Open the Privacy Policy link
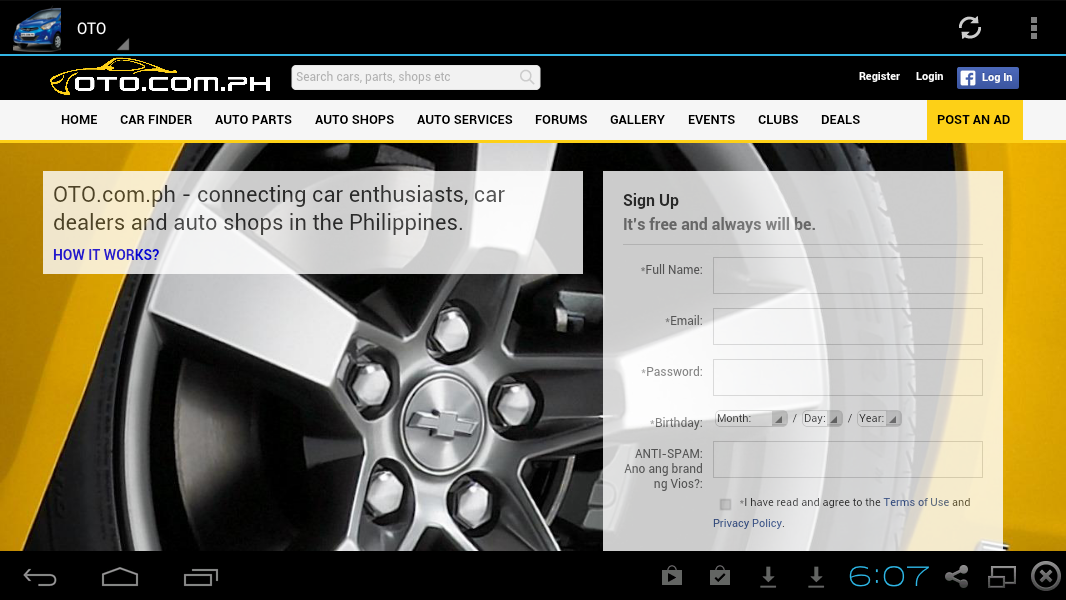 point(747,523)
